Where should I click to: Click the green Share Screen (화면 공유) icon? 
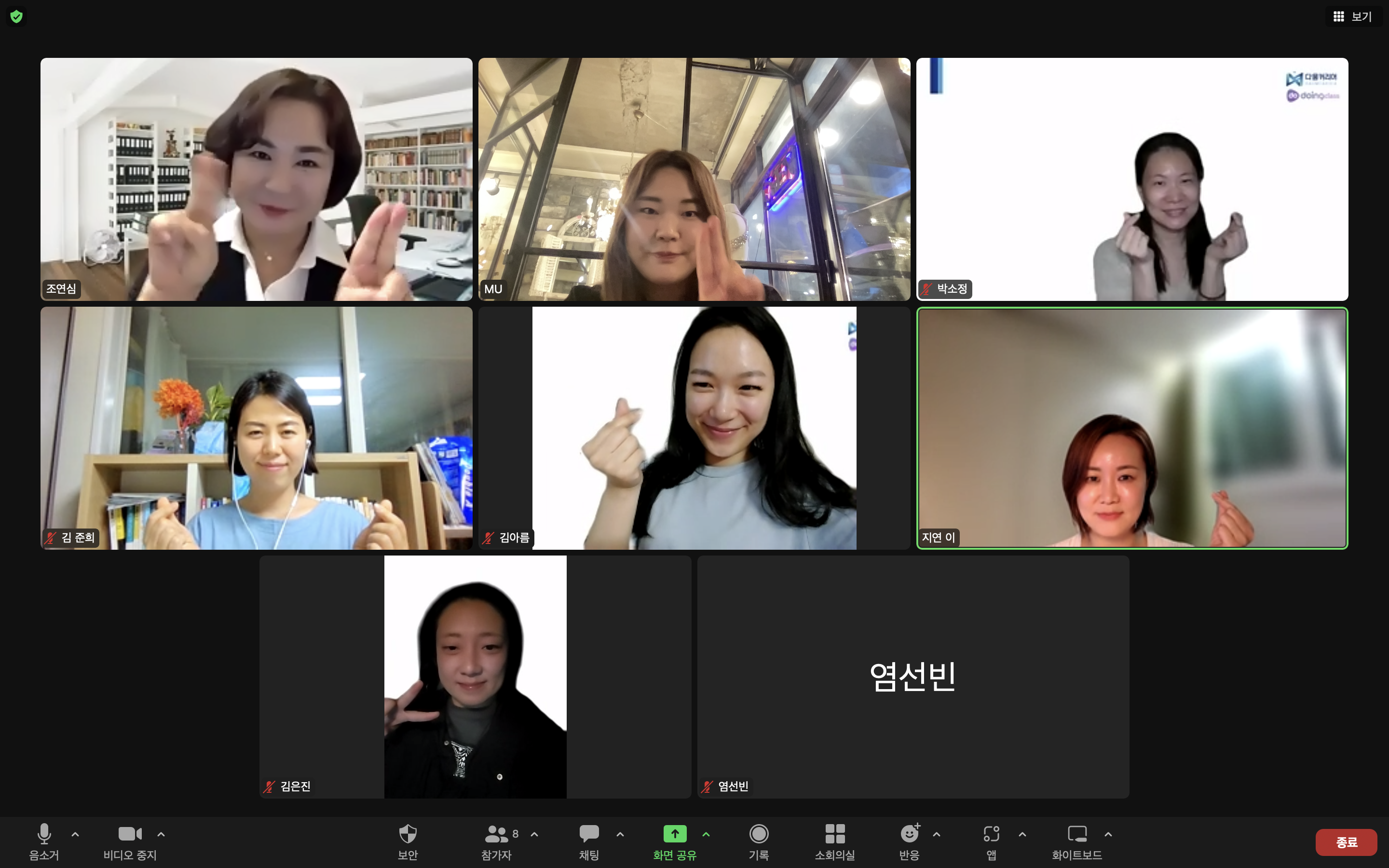(x=674, y=834)
